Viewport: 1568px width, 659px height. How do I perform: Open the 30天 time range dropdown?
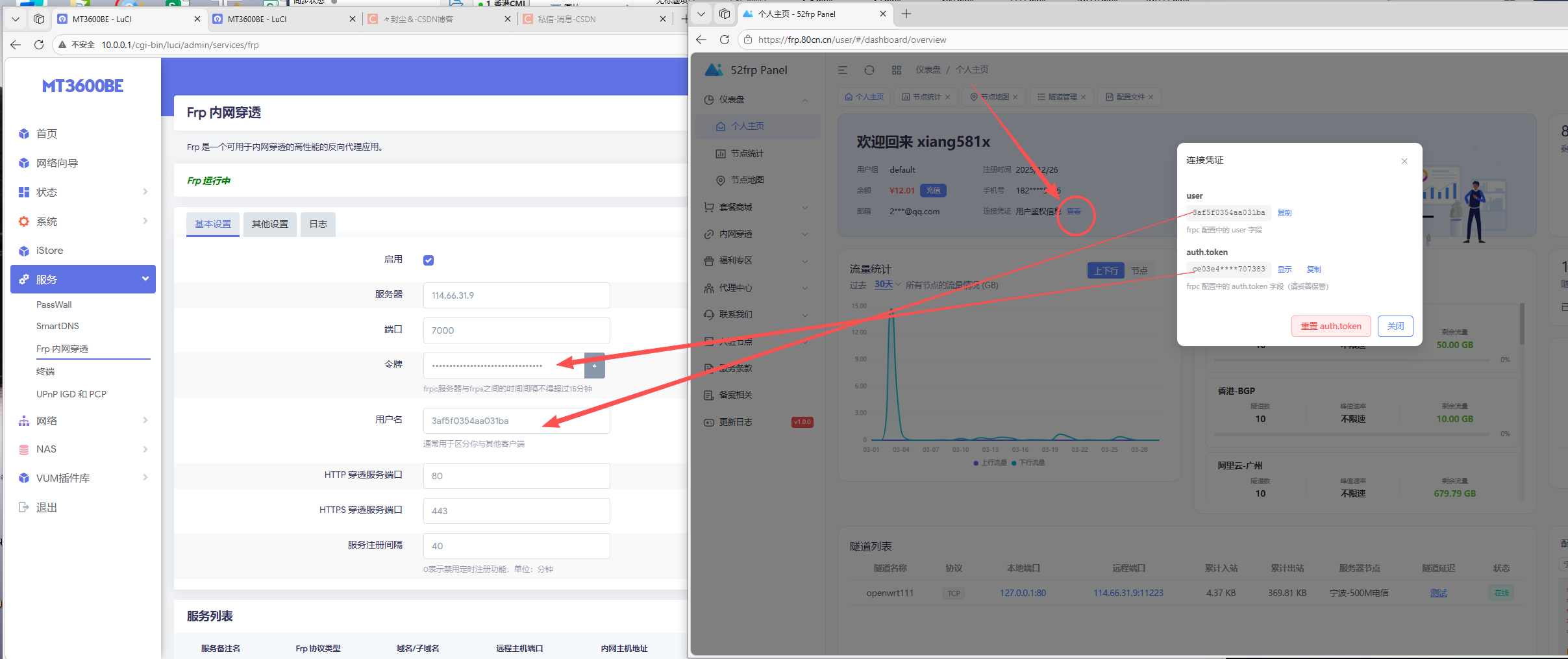coord(888,284)
